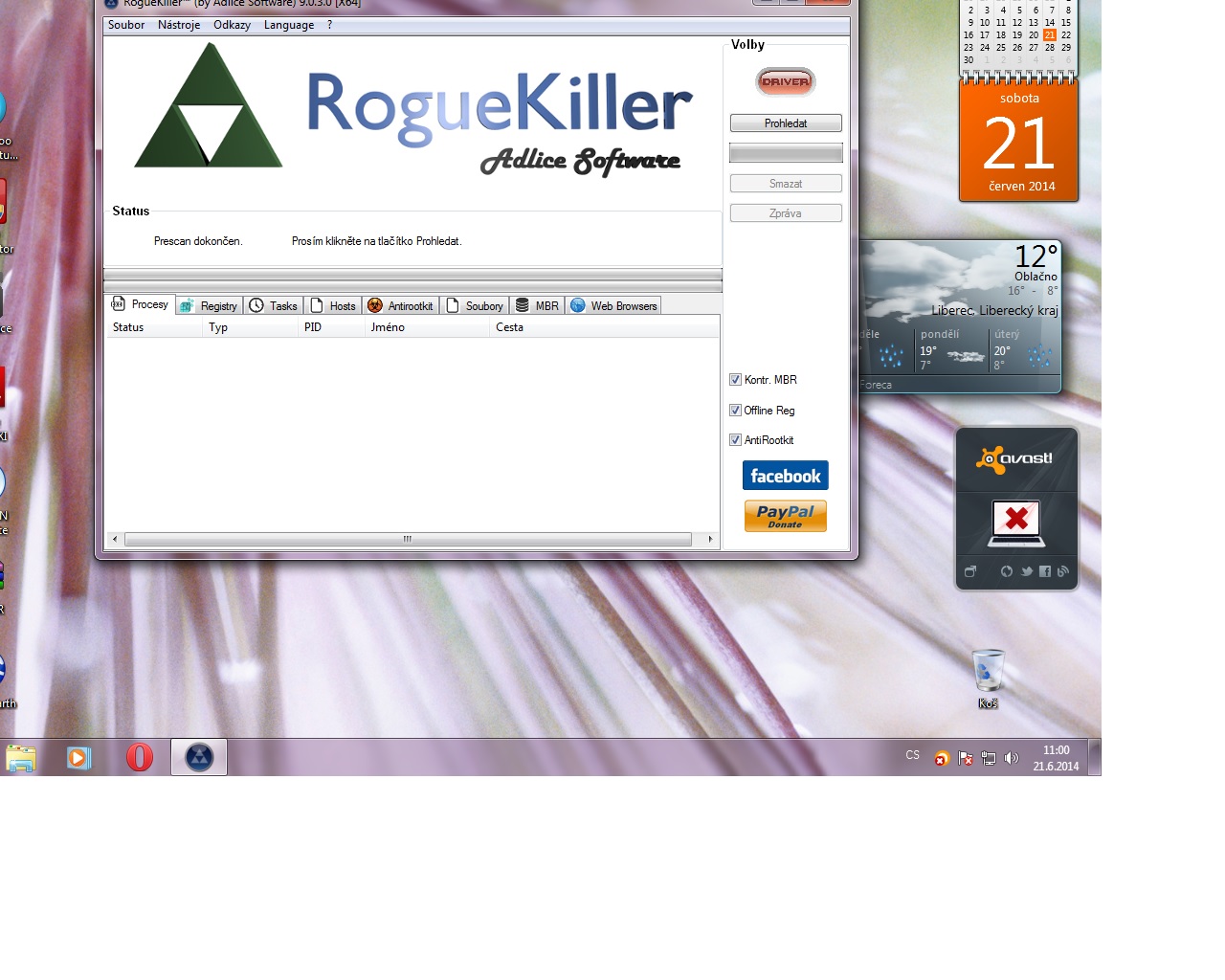Click the CS language indicator

913,755
